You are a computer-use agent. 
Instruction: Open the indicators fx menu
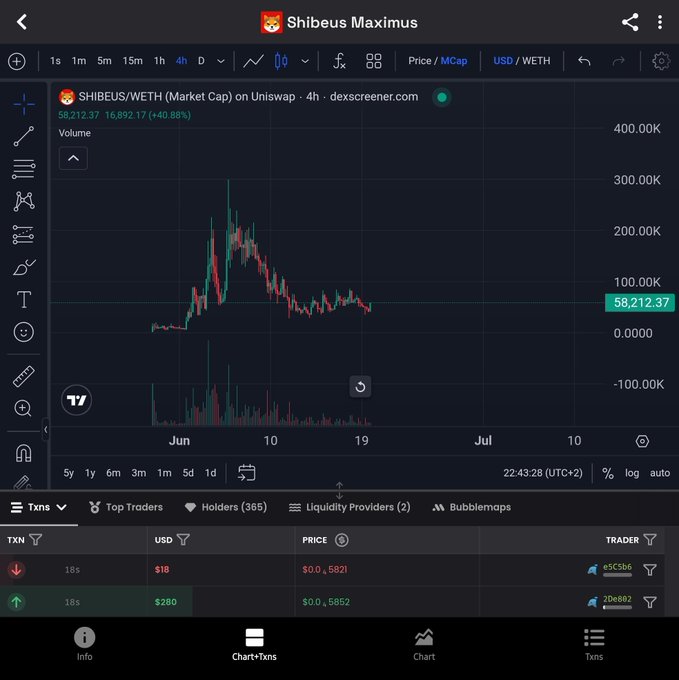coord(339,61)
